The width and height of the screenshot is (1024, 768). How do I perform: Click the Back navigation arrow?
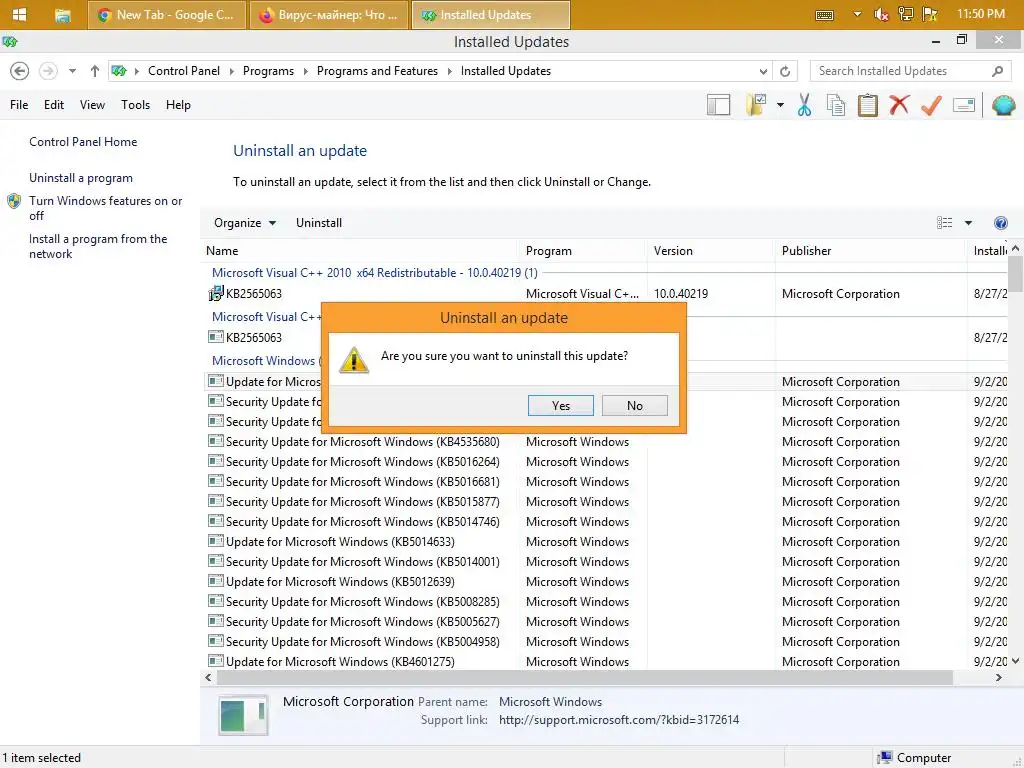click(20, 71)
